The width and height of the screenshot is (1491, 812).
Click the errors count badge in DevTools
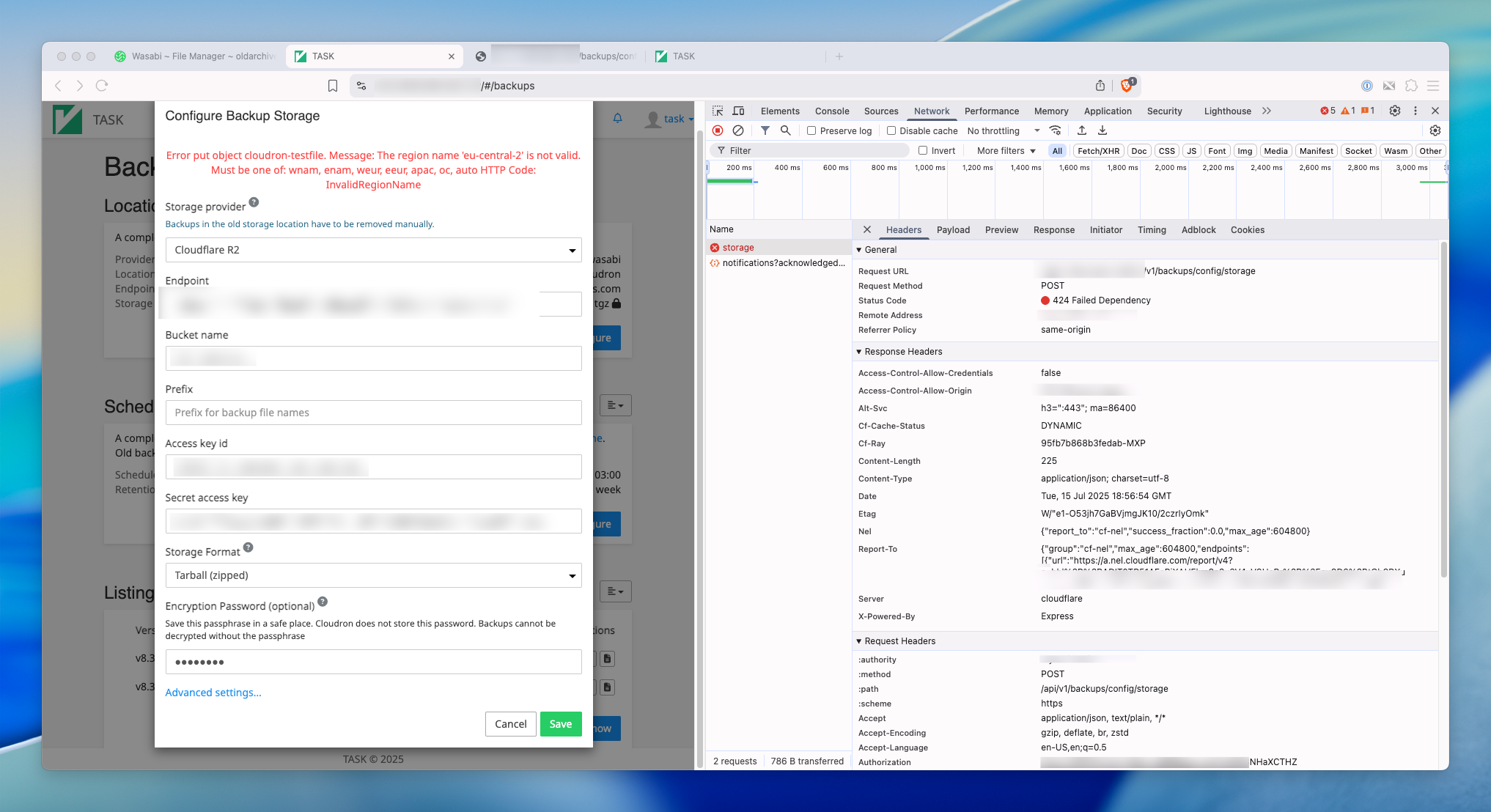tap(1328, 111)
